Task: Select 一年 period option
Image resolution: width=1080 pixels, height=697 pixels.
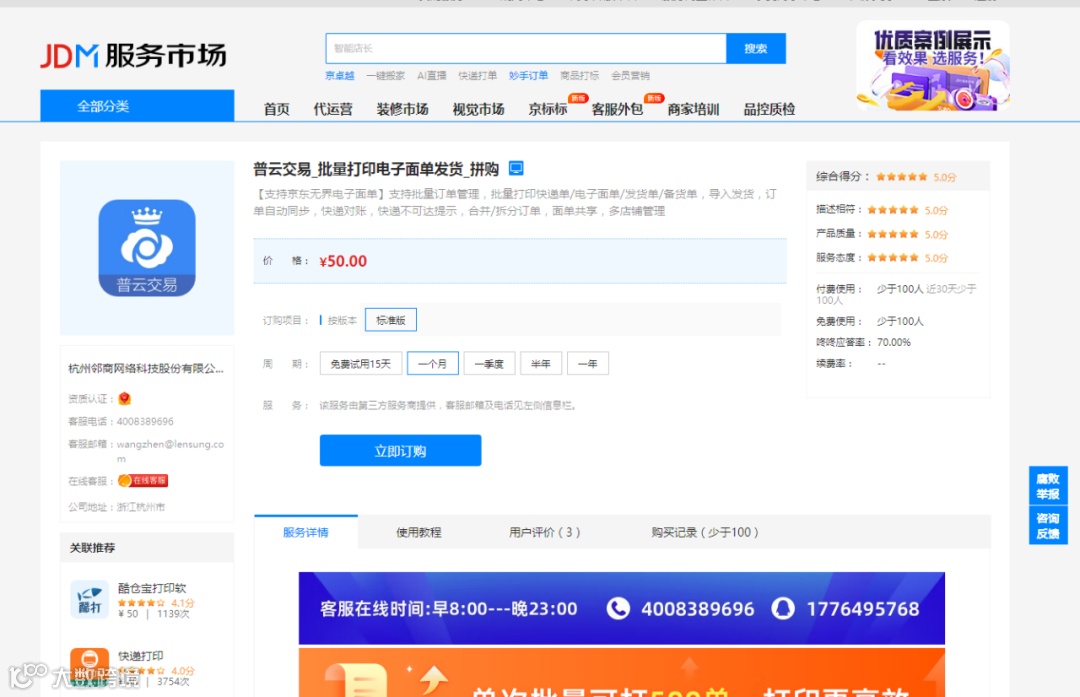Action: pyautogui.click(x=588, y=364)
